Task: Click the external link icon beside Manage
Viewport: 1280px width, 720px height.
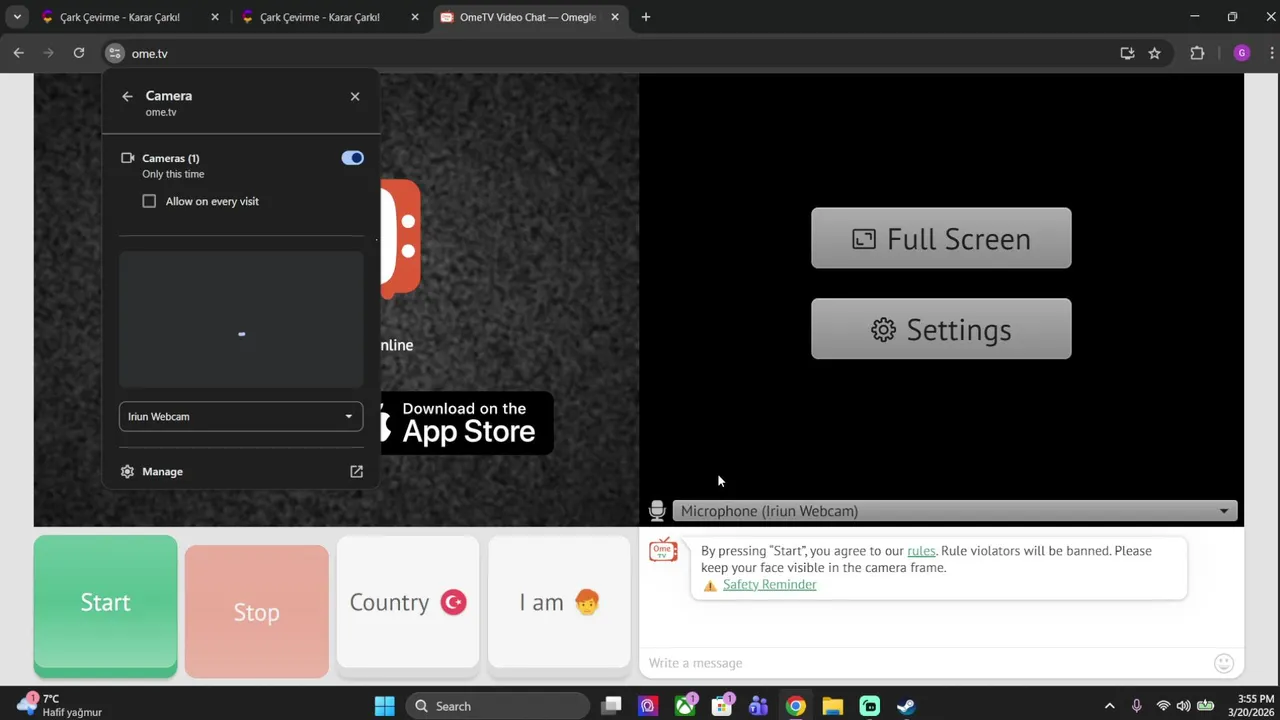Action: pos(356,471)
